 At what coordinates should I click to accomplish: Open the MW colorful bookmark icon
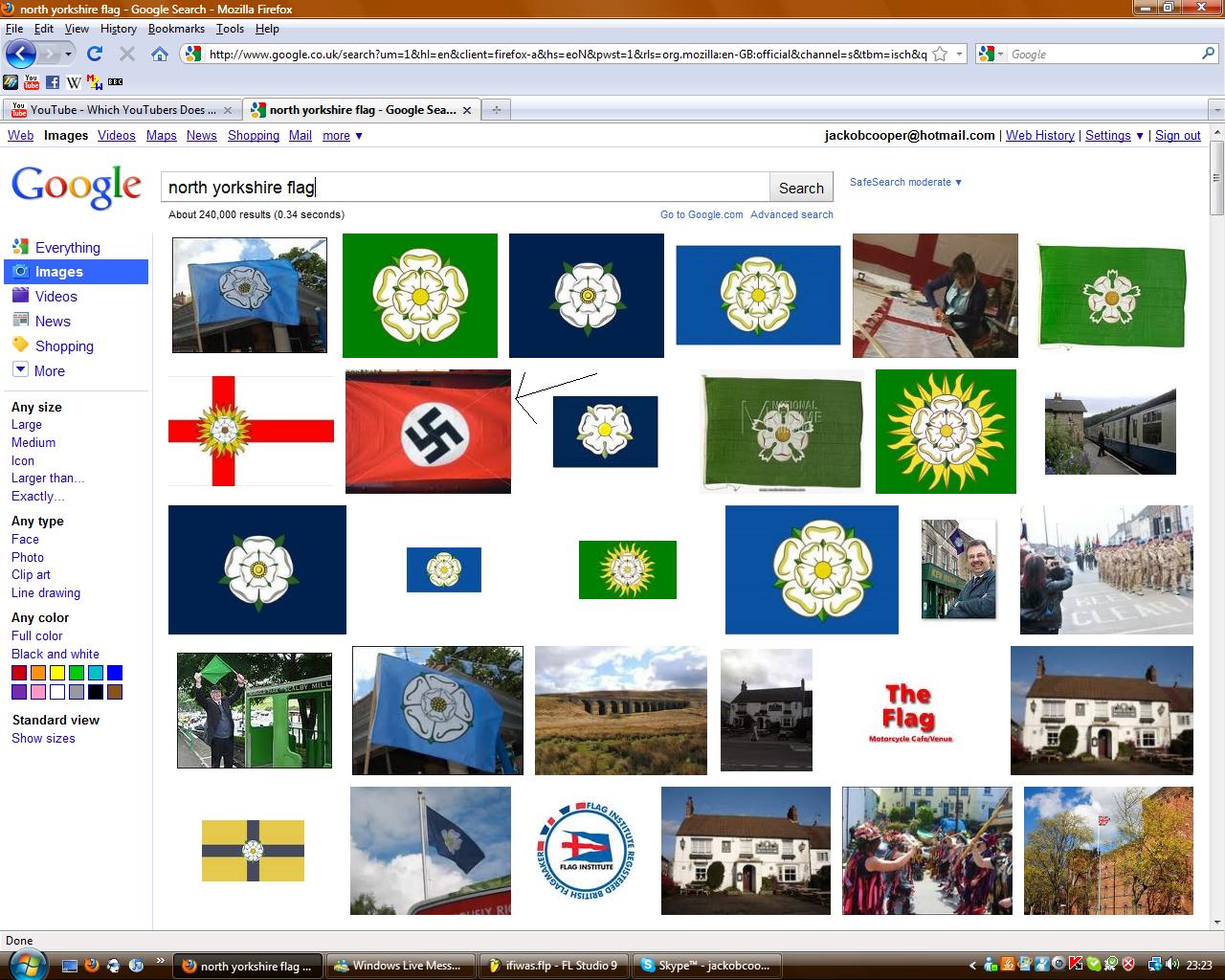(95, 82)
